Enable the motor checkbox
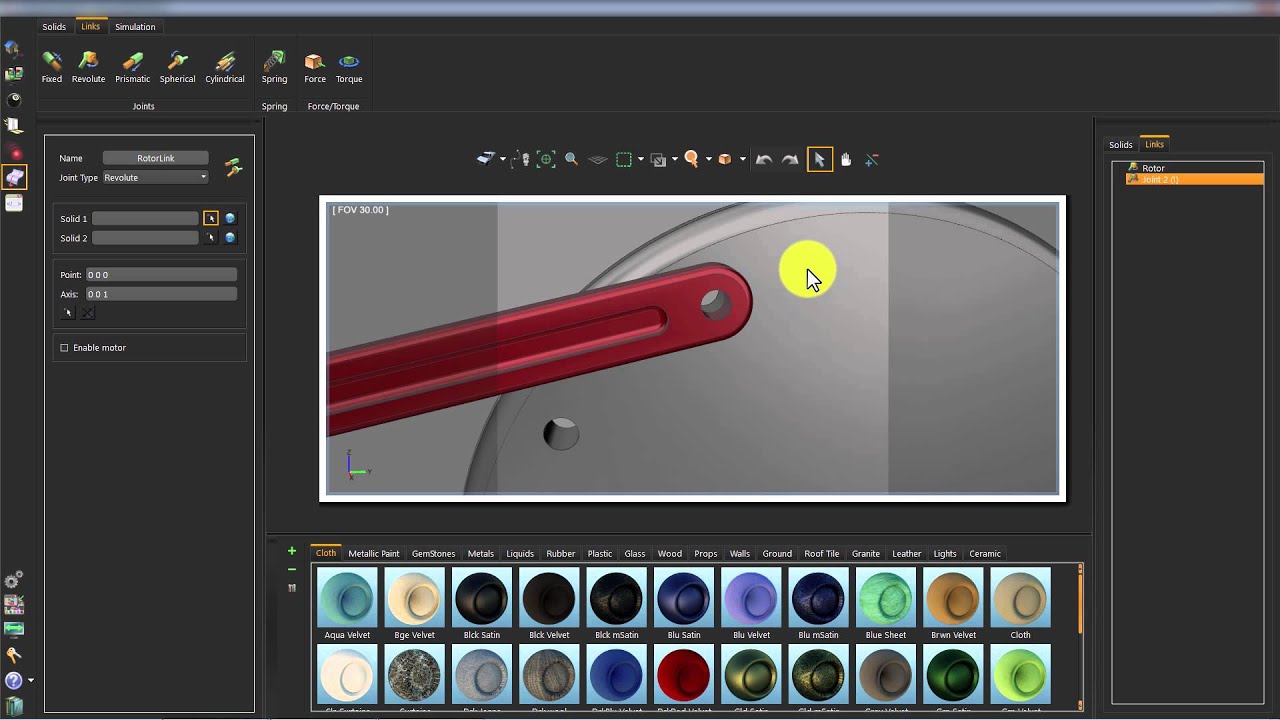The height and width of the screenshot is (720, 1280). point(64,348)
